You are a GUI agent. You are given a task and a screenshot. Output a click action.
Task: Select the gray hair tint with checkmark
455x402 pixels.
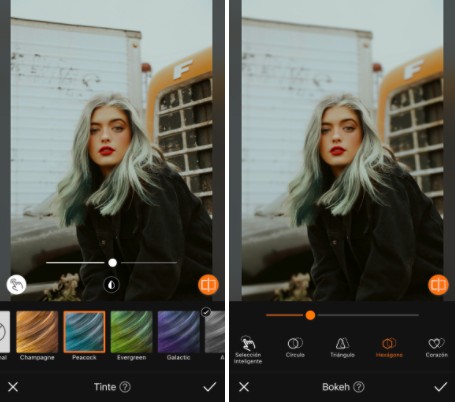(215, 332)
